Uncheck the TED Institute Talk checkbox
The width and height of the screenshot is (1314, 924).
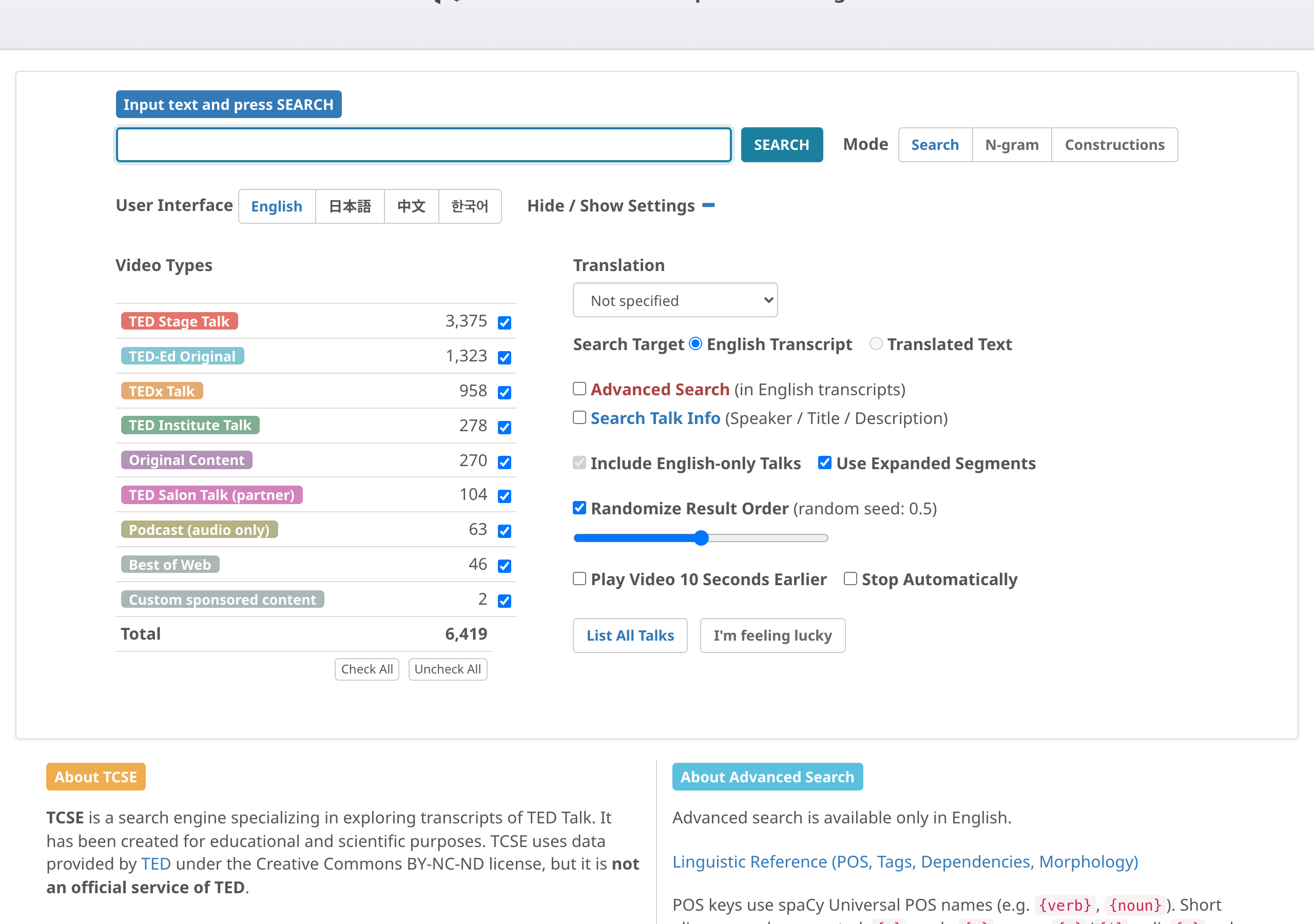click(504, 427)
